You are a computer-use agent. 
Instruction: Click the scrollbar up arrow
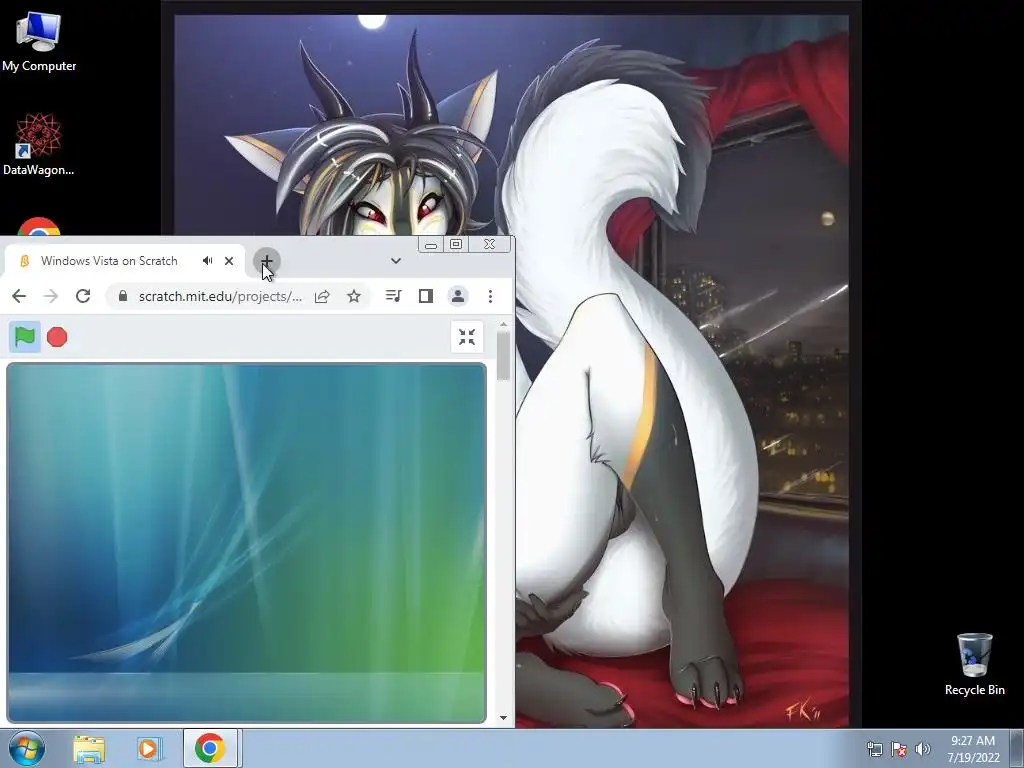pos(503,325)
